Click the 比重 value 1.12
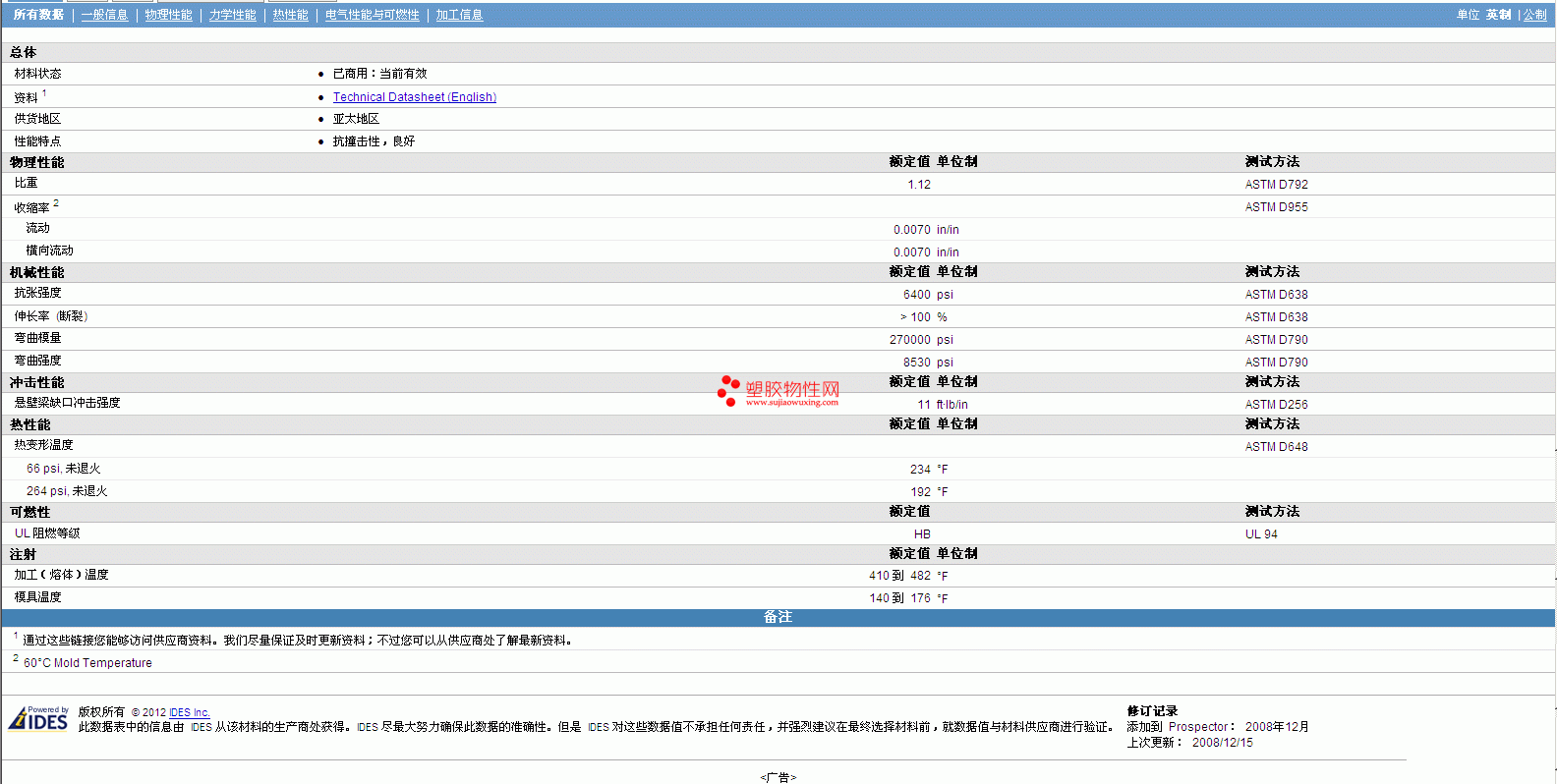The width and height of the screenshot is (1557, 784). click(x=919, y=185)
